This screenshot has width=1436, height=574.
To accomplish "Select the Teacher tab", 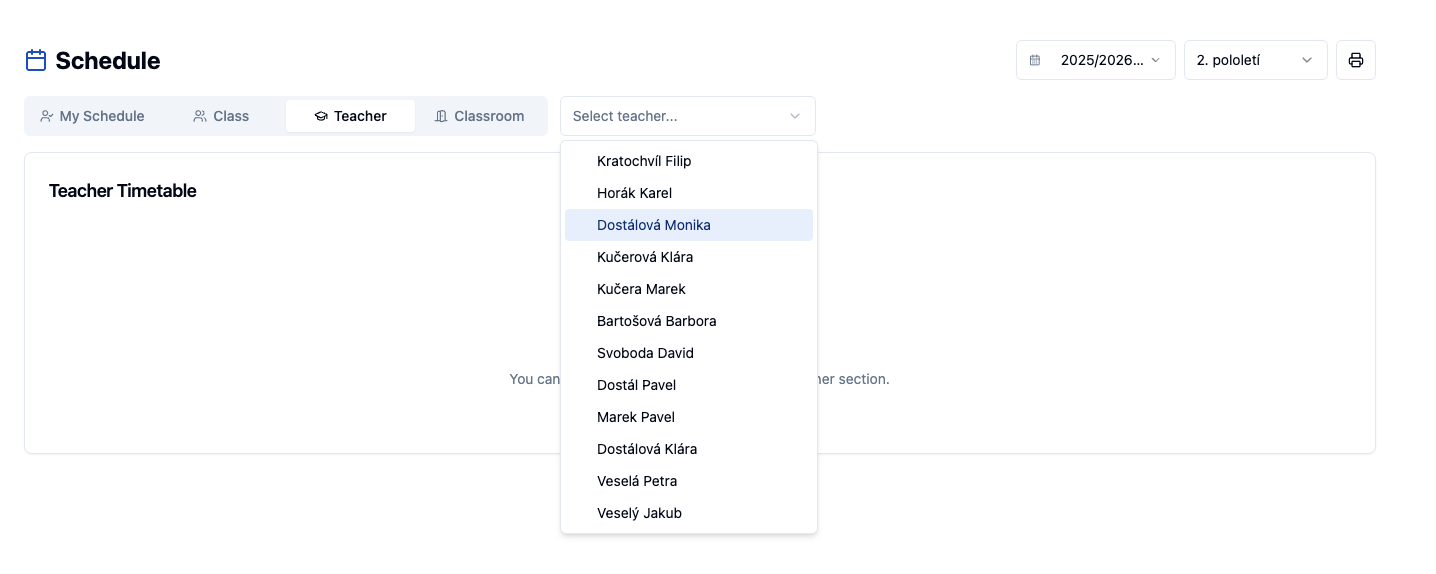I will tap(350, 116).
